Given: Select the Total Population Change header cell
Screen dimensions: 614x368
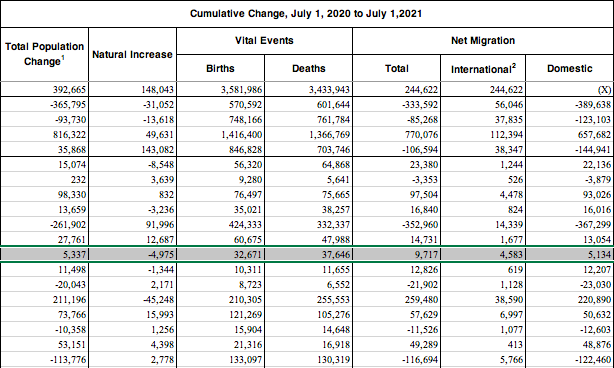Looking at the screenshot, I should coord(44,54).
